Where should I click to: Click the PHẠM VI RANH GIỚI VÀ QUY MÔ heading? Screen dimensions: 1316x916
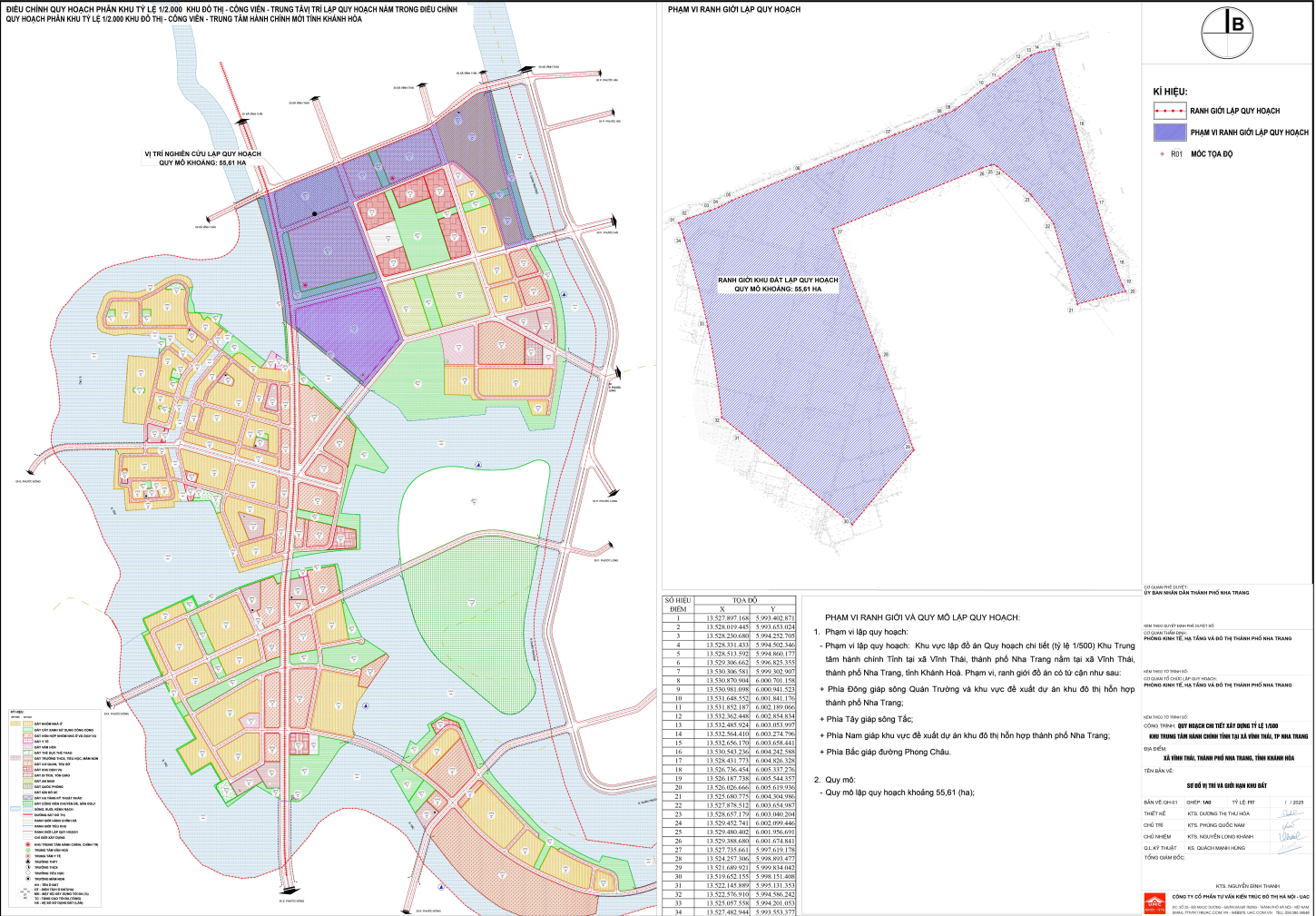click(922, 617)
